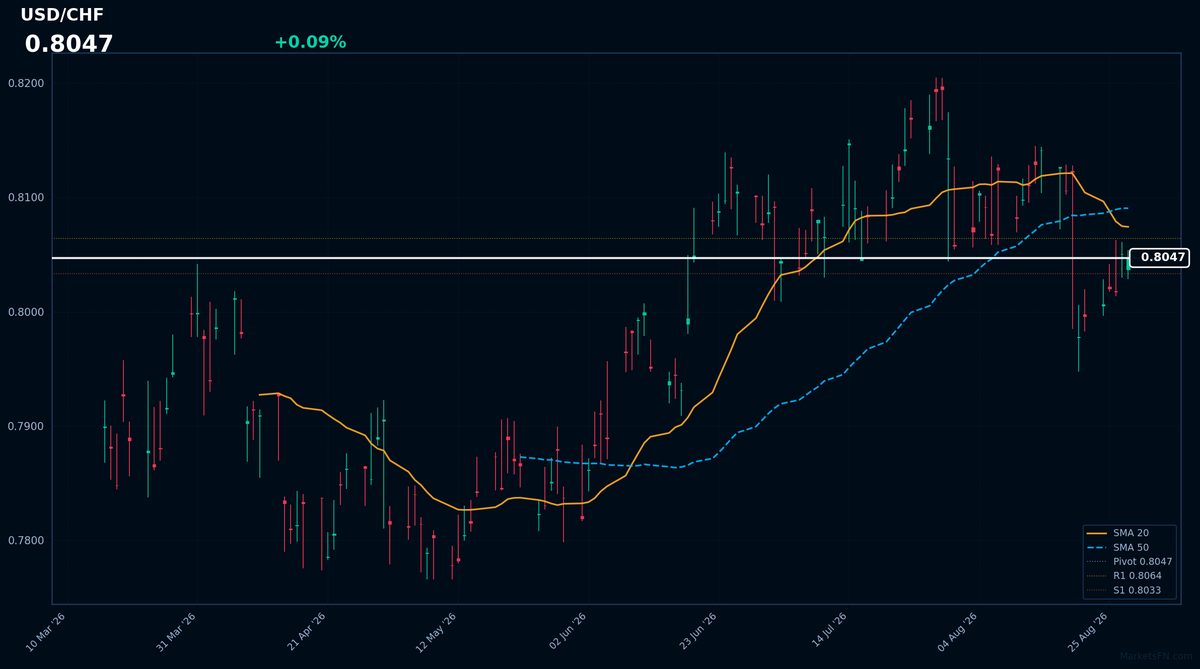Click the +0.09% change indicator
Viewport: 1200px width, 669px height.
310,42
